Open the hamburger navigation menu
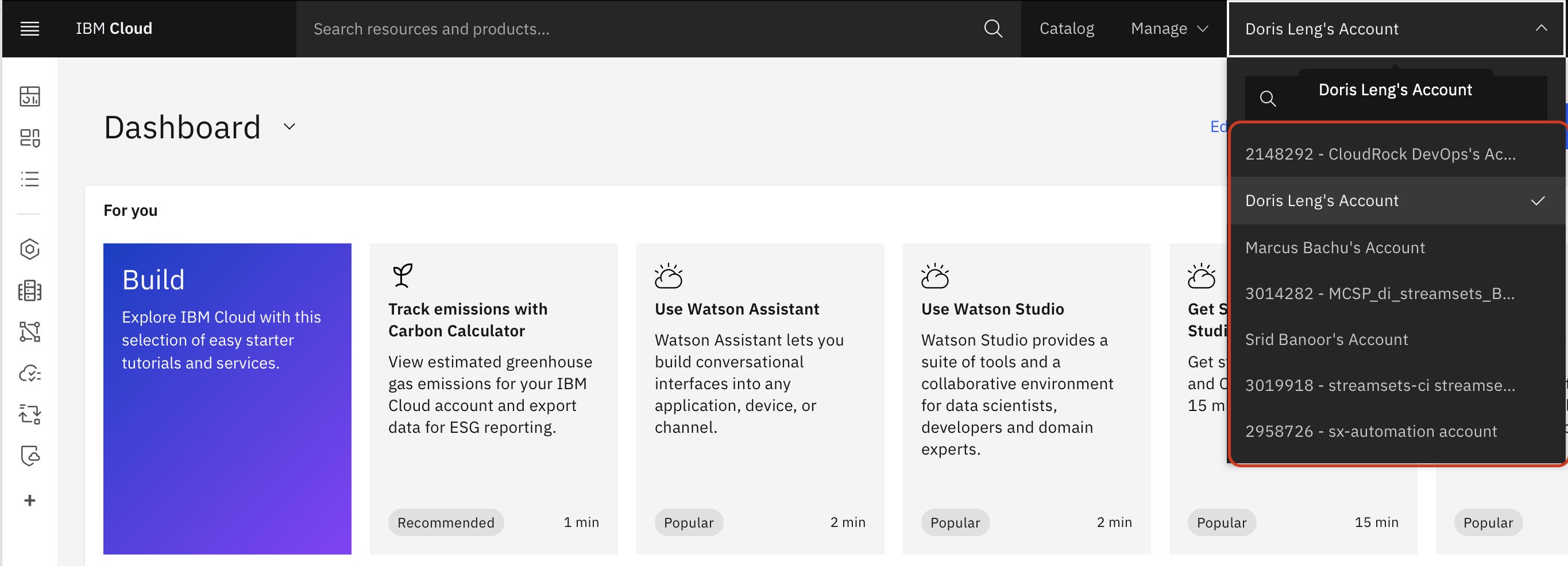 tap(30, 29)
